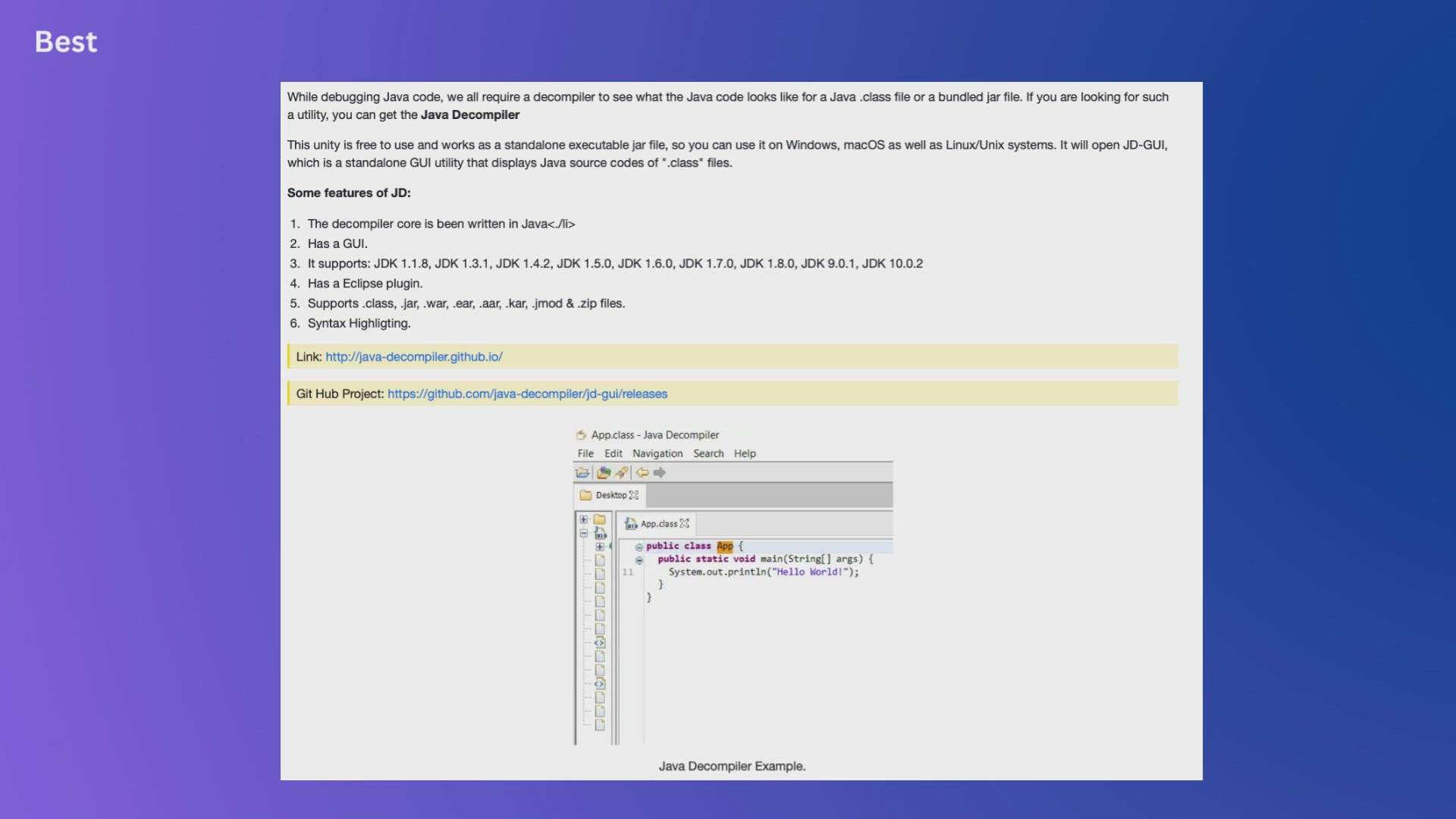Click the Java Decompiler title bar app icon
The width and height of the screenshot is (1456, 819).
(x=581, y=435)
